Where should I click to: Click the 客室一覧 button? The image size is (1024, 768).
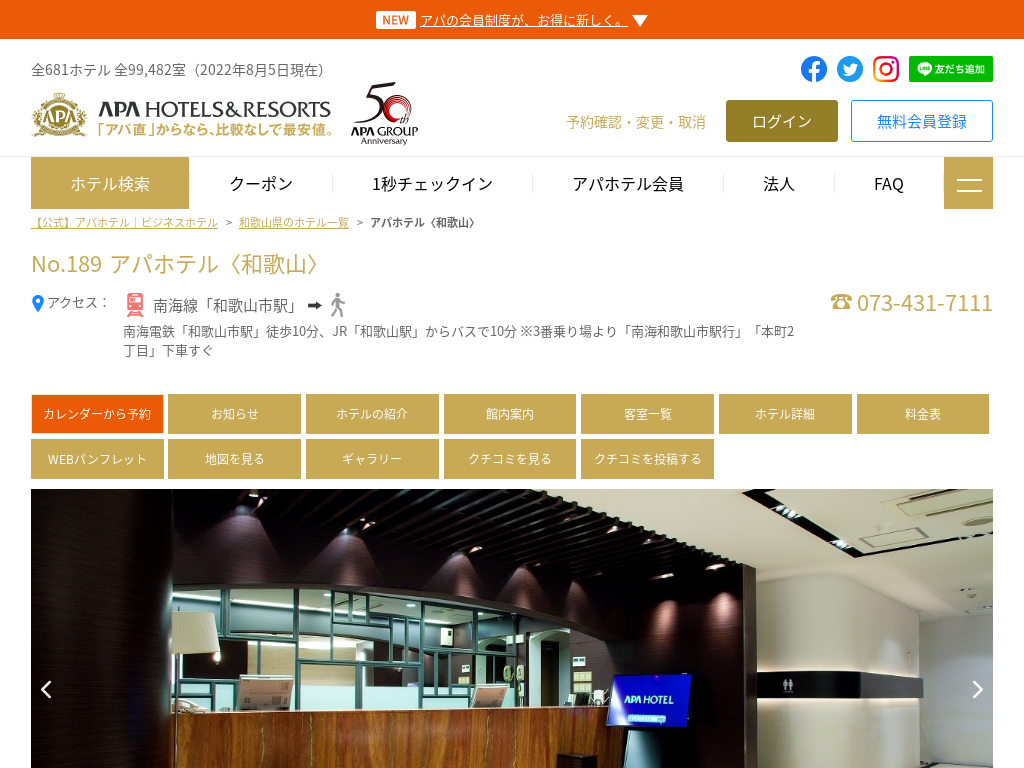pos(647,414)
